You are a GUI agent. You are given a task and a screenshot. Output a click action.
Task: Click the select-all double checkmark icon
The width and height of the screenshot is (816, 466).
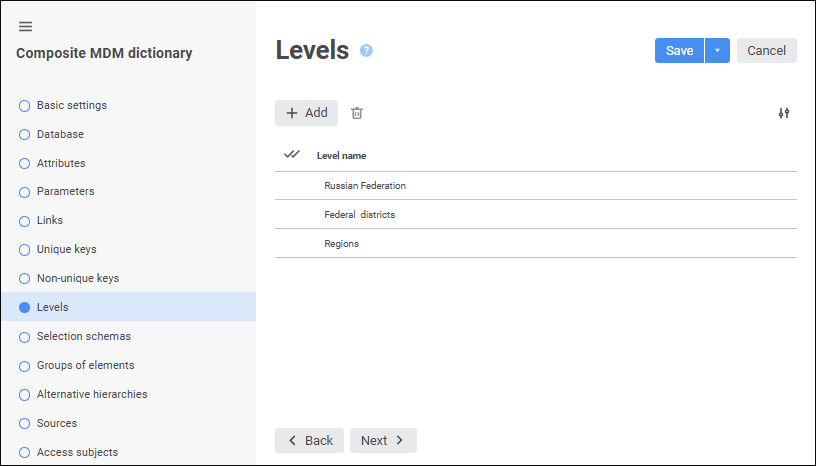[292, 155]
